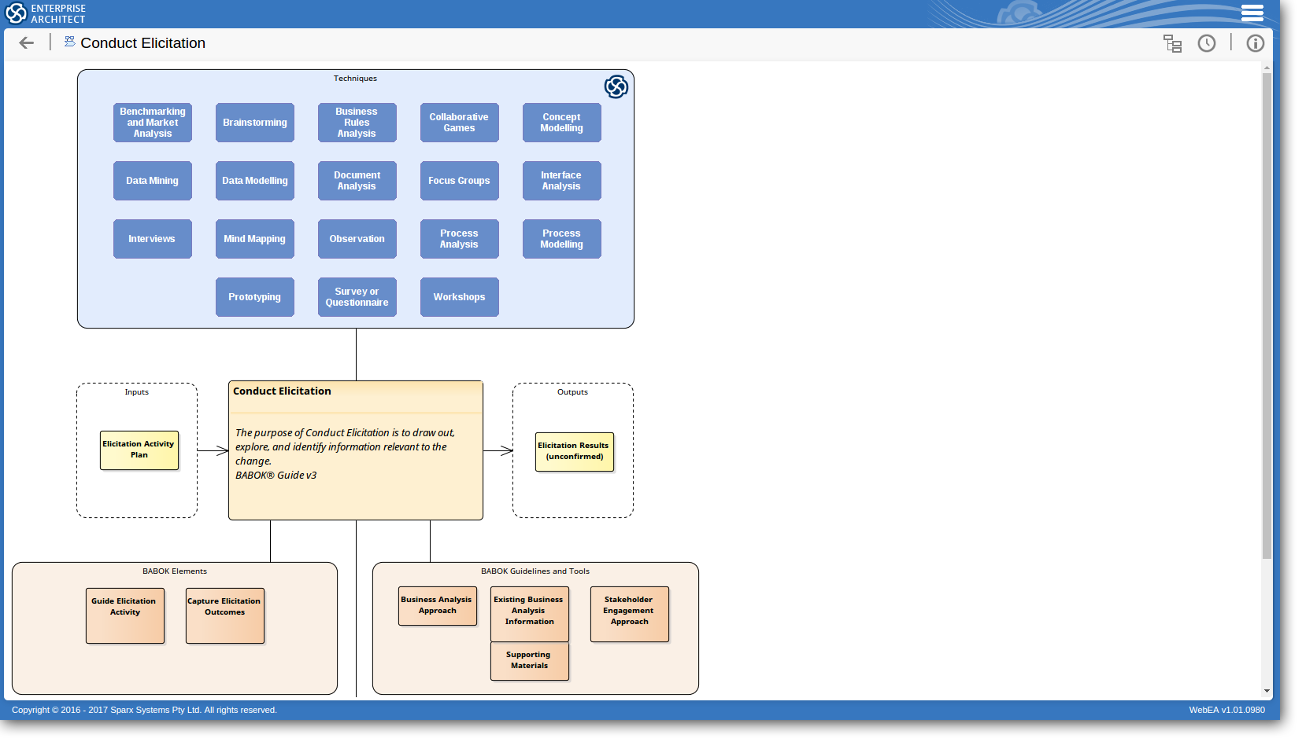The height and width of the screenshot is (750, 1310).
Task: Open the hamburger menu
Action: pos(1252,13)
